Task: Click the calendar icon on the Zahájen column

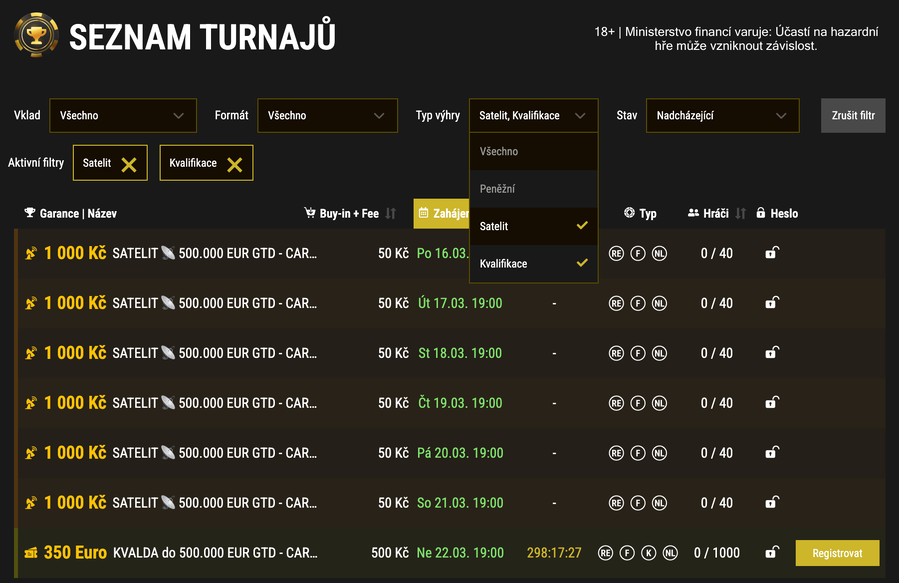Action: coord(425,213)
